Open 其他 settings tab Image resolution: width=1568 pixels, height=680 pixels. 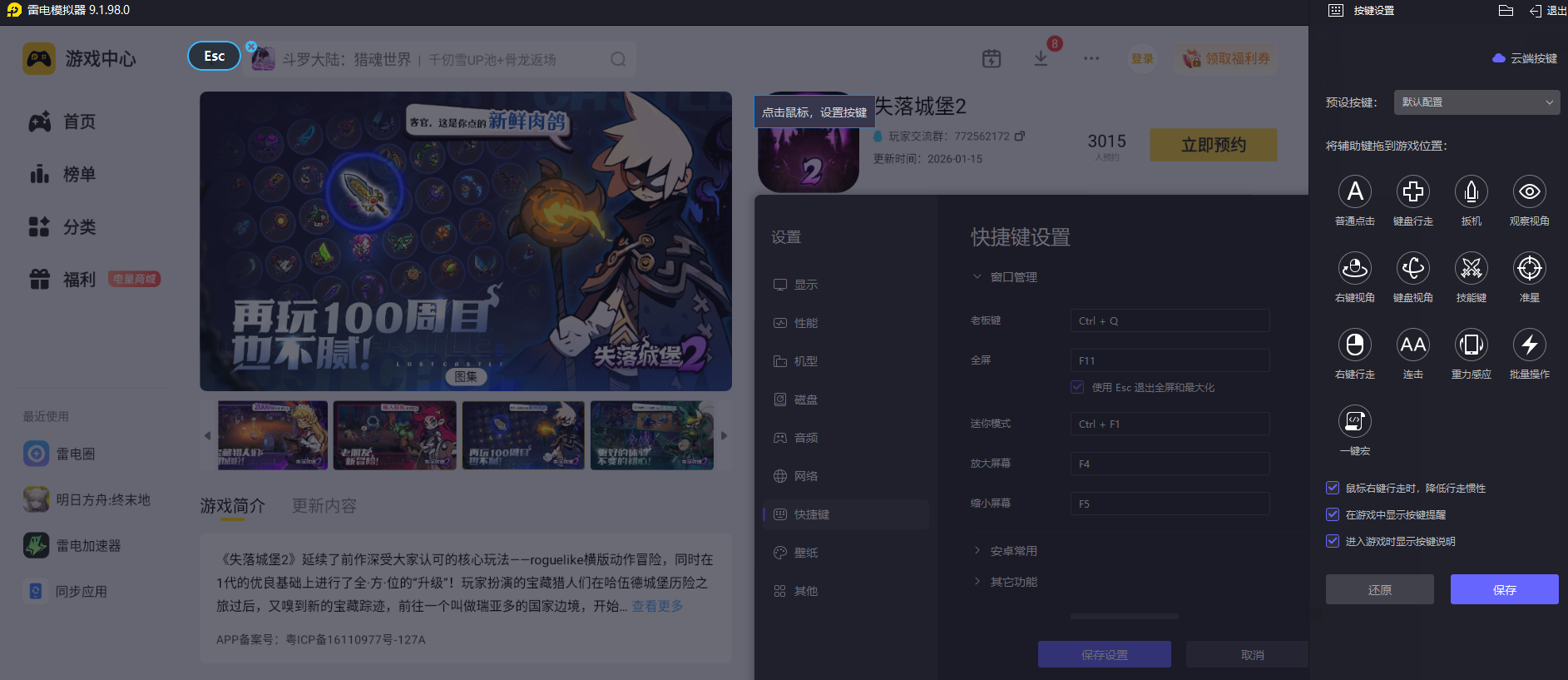point(846,591)
